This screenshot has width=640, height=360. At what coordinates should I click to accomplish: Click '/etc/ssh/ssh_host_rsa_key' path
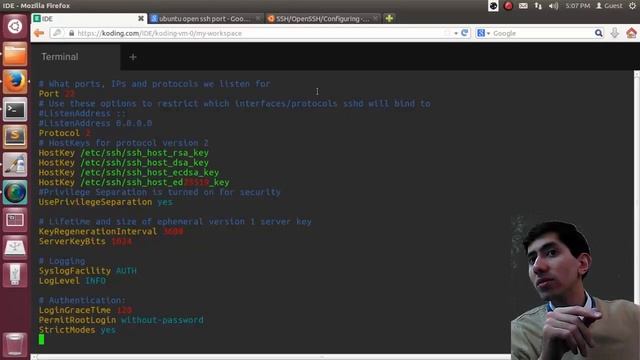tap(144, 153)
